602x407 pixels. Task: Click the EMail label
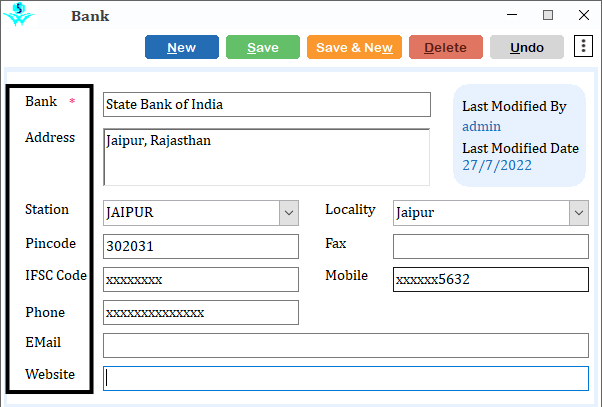coord(43,342)
